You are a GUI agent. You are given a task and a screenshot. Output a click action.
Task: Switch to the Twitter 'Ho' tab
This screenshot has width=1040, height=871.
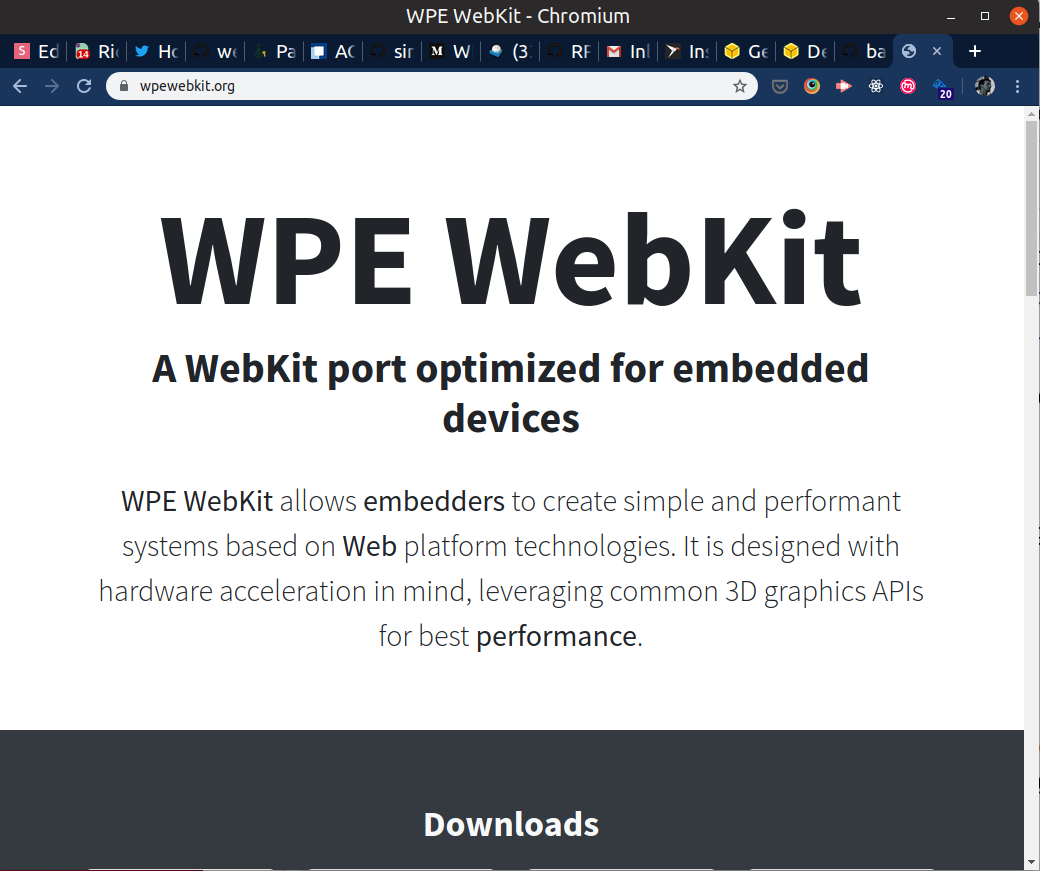point(156,51)
